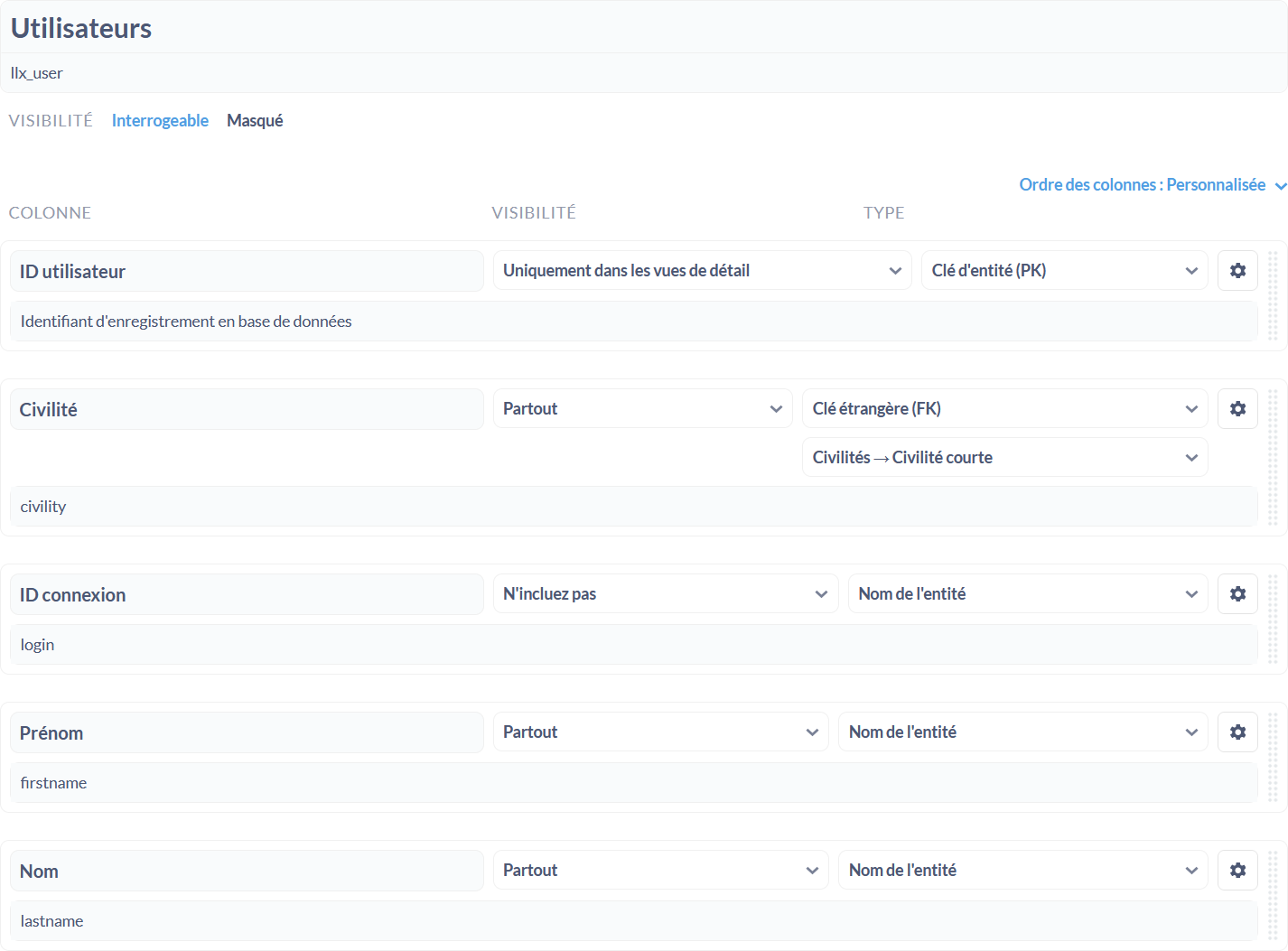The image size is (1288, 951).
Task: Open Nom type dropdown Nom de l'entité
Action: coord(1022,871)
